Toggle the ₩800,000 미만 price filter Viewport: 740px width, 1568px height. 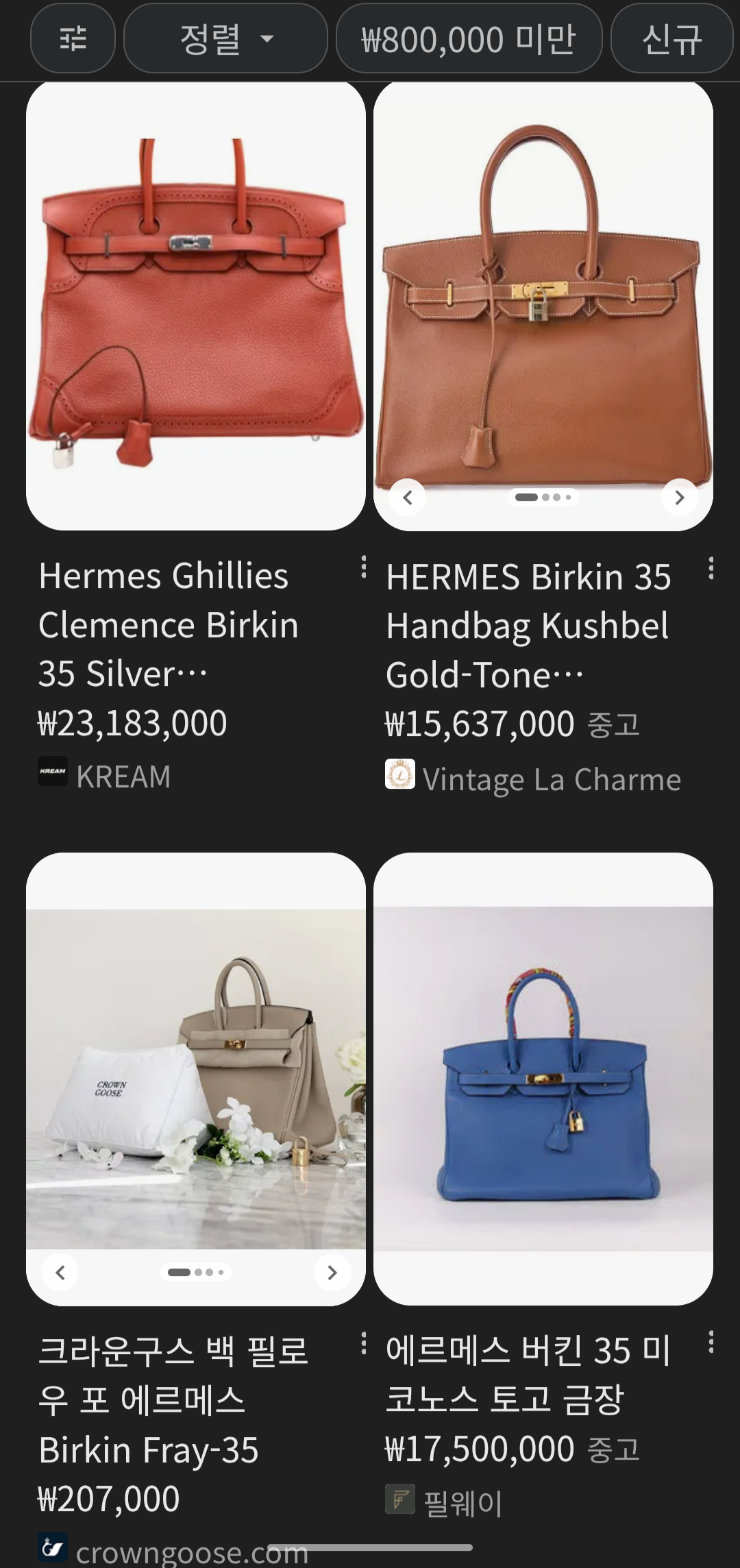[469, 38]
